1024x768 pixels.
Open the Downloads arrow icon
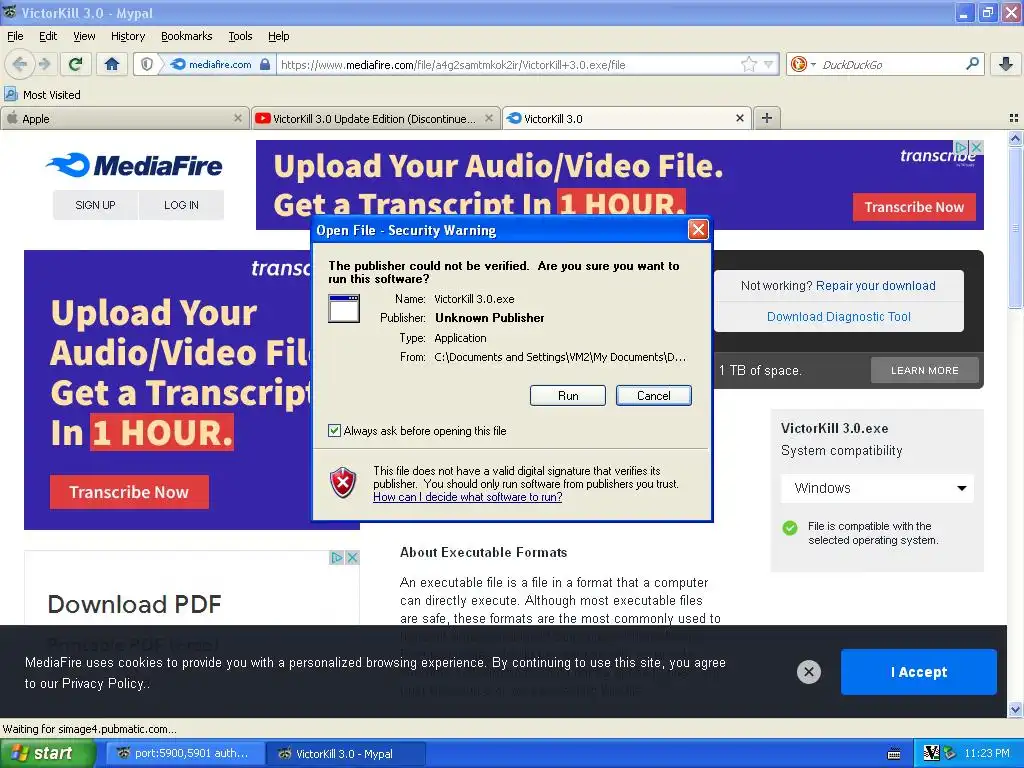pos(1006,64)
